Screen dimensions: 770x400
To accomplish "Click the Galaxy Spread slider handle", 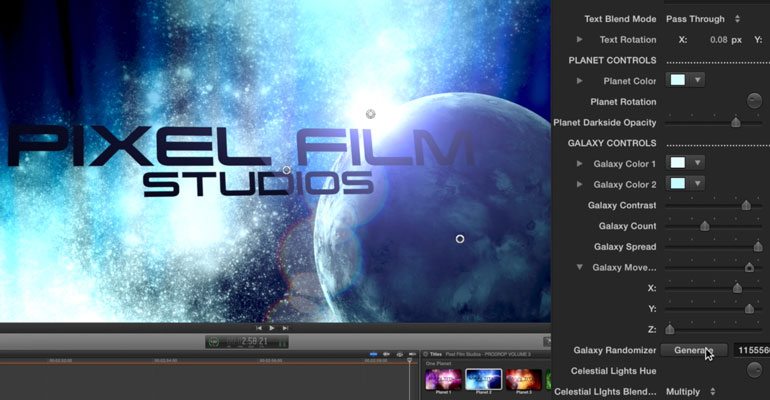I will pos(758,246).
